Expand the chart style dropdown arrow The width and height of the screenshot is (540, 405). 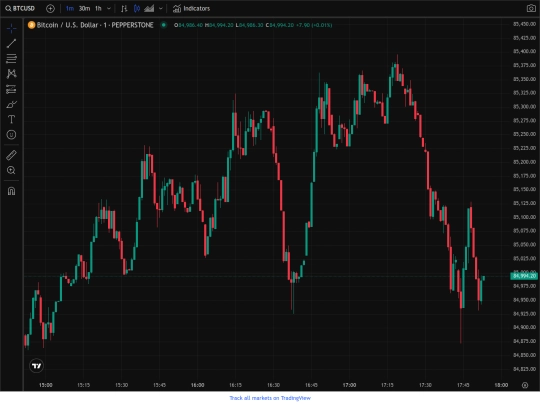click(160, 8)
